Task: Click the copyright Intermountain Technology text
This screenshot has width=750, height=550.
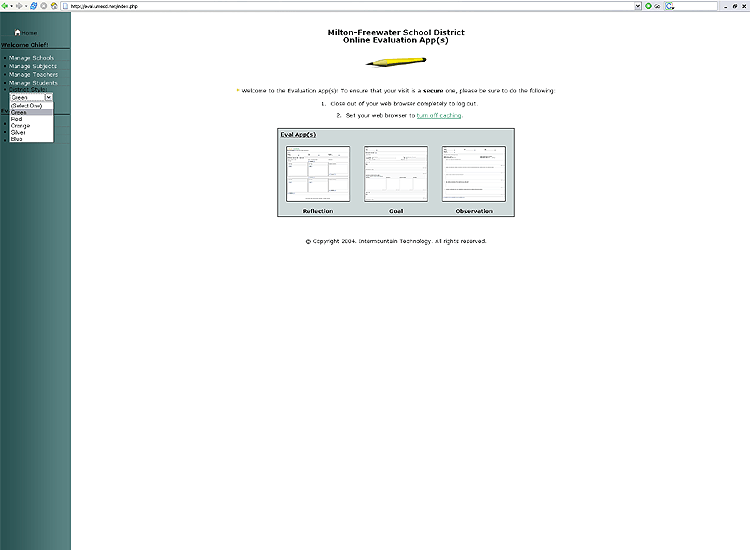Action: point(395,241)
